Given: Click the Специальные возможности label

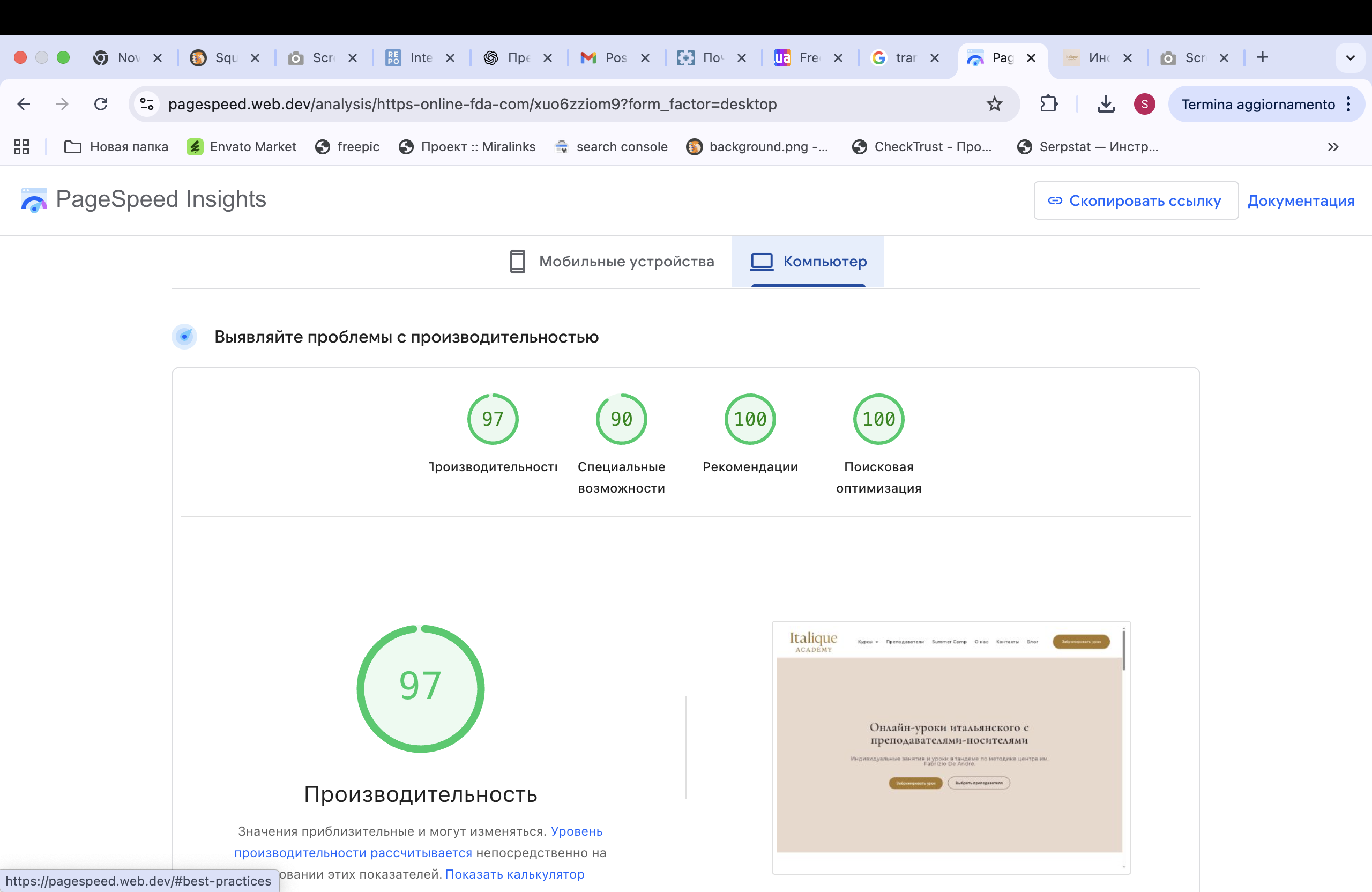Looking at the screenshot, I should 622,478.
